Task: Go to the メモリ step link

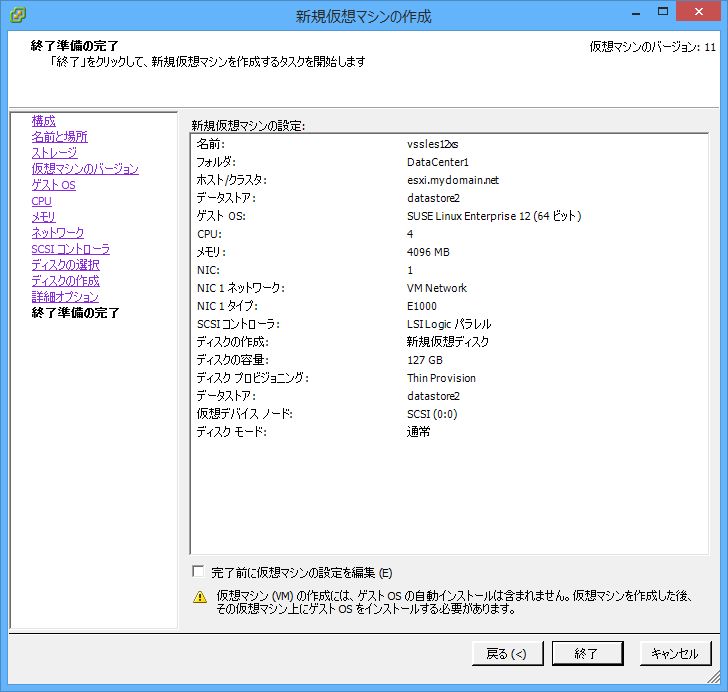Action: (43, 217)
